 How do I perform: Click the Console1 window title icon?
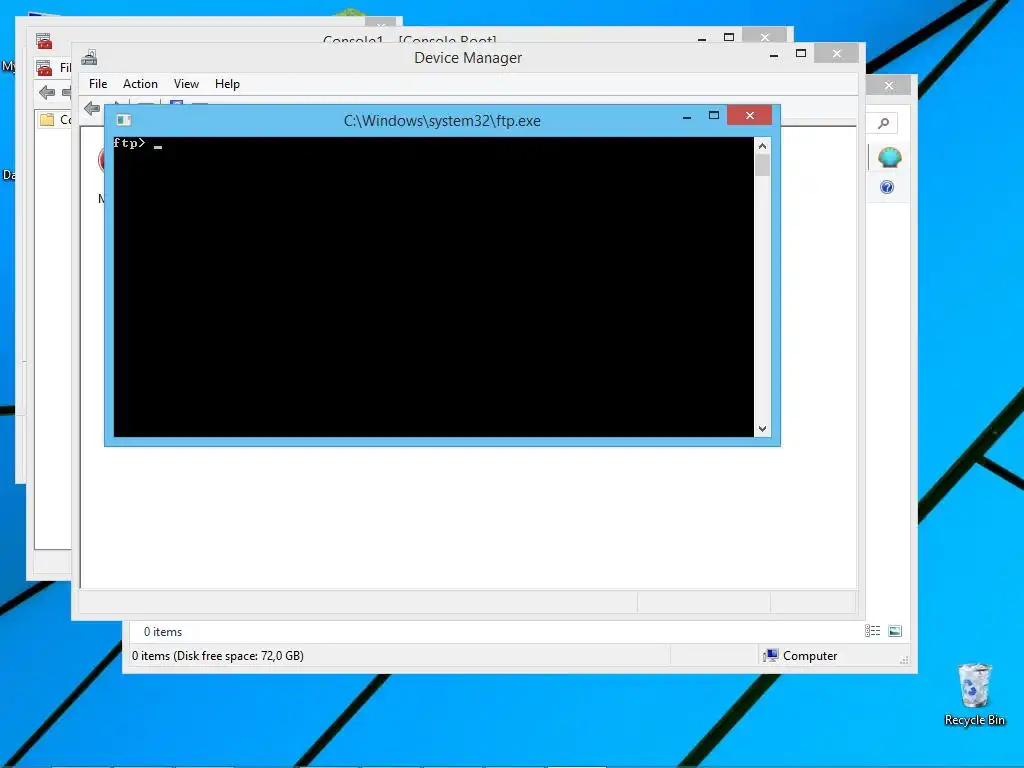(x=44, y=41)
